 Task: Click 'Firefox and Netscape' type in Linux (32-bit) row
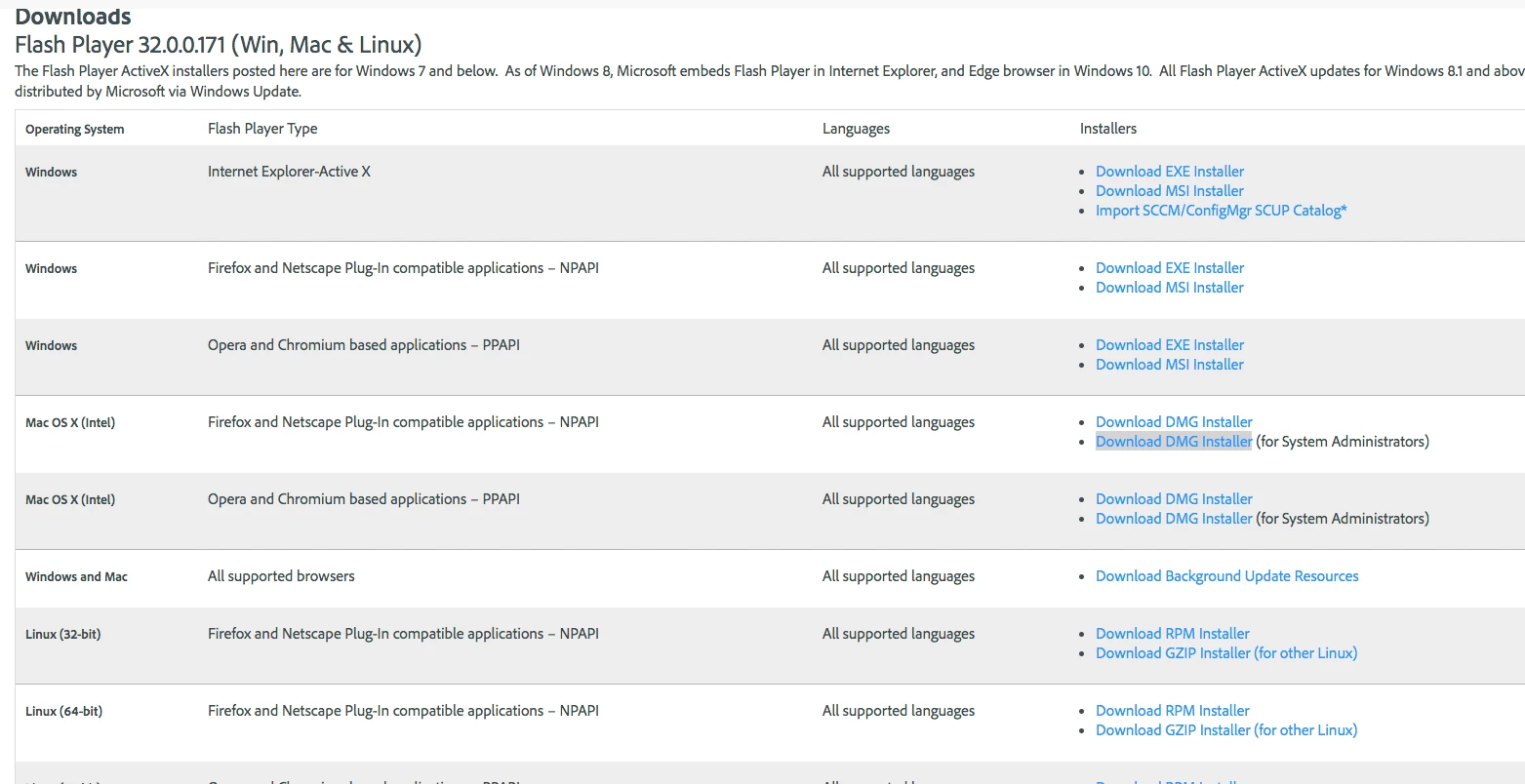(x=403, y=634)
